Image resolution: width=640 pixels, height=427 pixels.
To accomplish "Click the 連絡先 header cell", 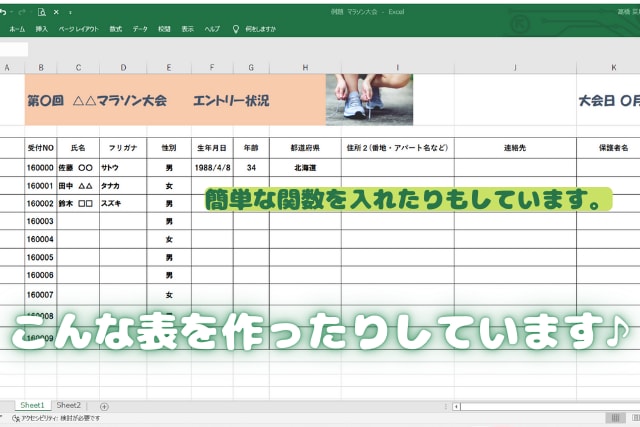I will click(x=515, y=148).
